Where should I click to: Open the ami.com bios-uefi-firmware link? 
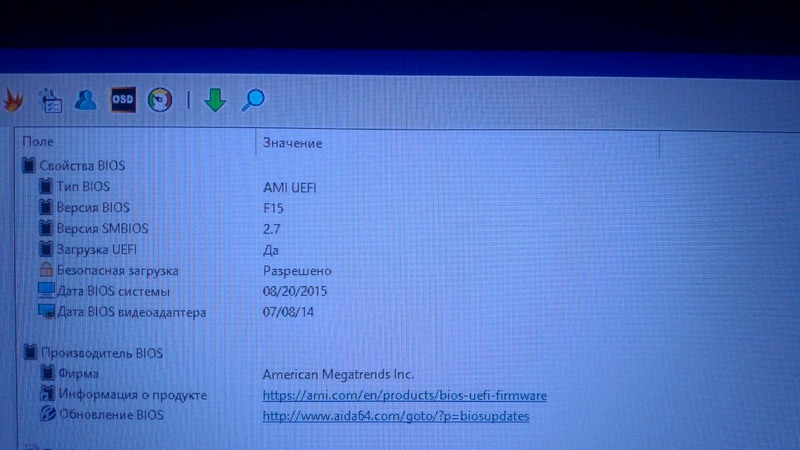pyautogui.click(x=404, y=395)
